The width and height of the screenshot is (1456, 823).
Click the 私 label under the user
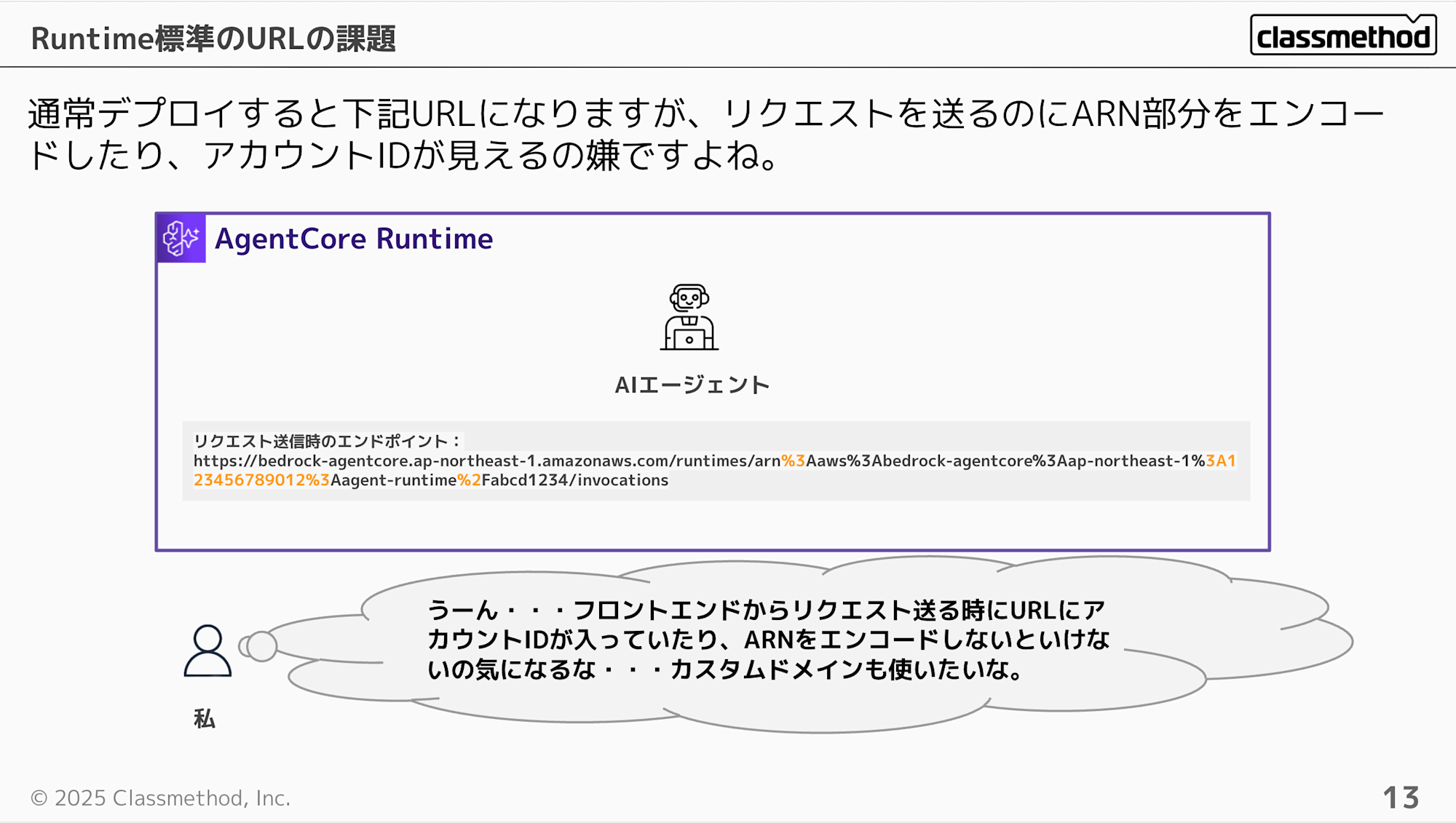pyautogui.click(x=205, y=719)
